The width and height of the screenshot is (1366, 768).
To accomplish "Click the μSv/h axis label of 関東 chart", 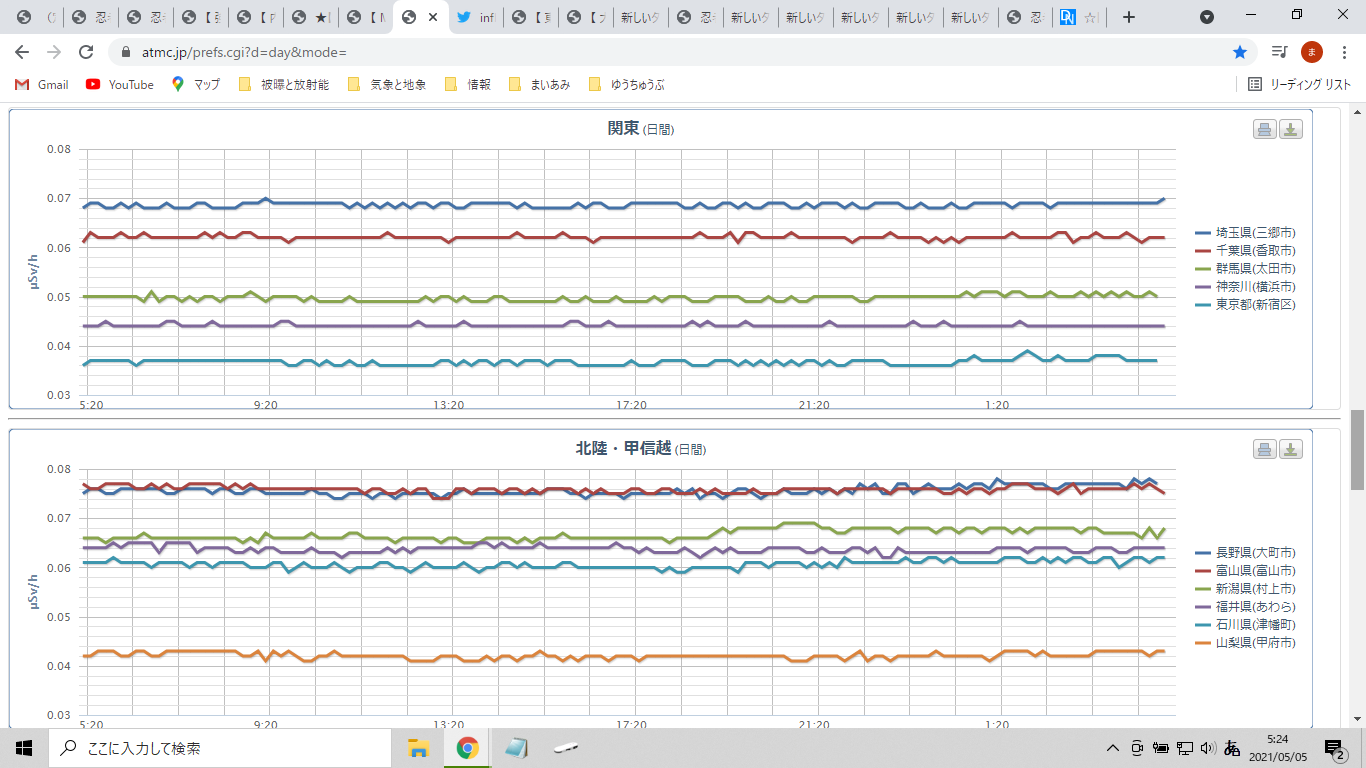I will click(x=34, y=271).
